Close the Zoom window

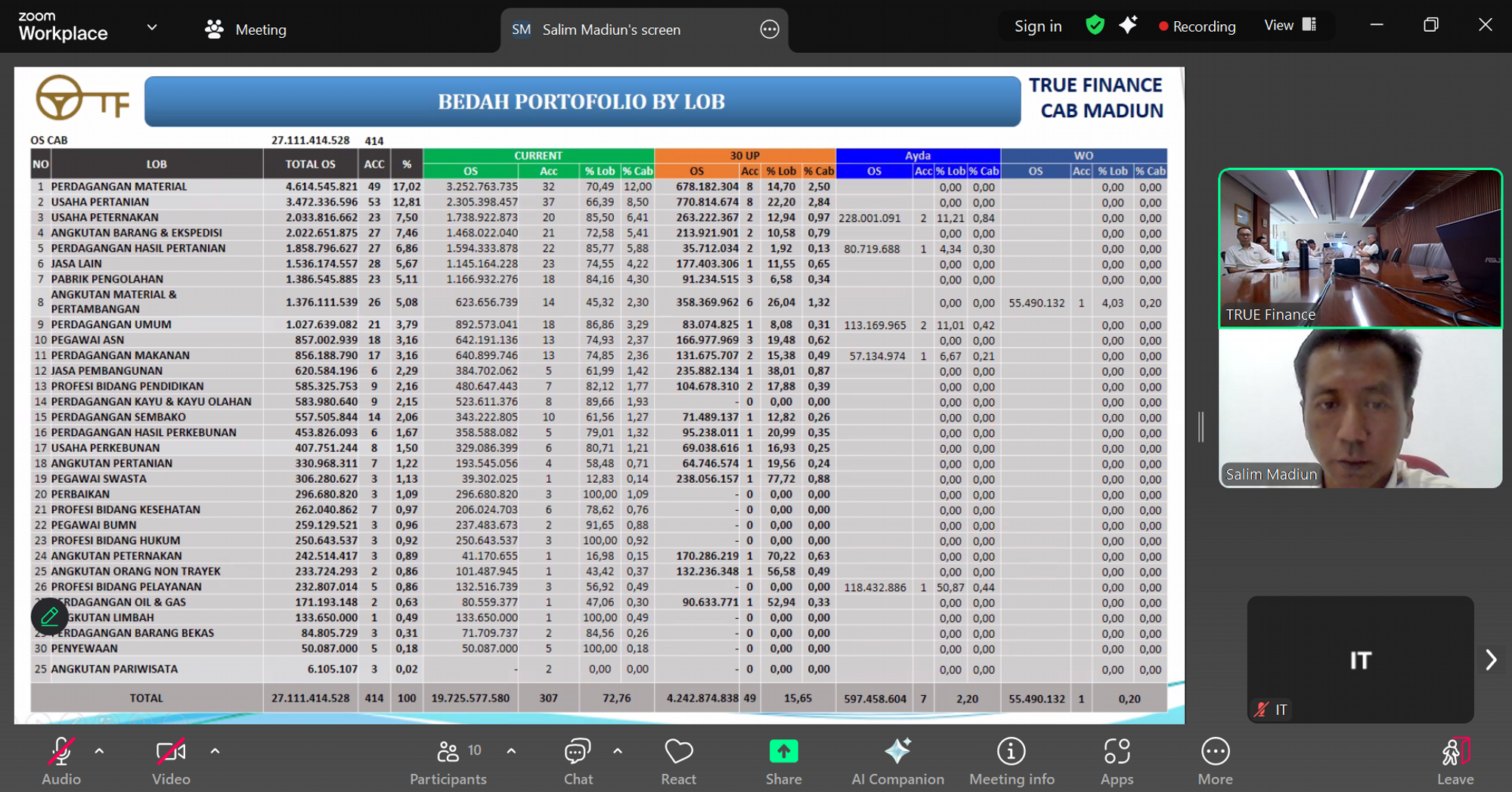point(1485,25)
